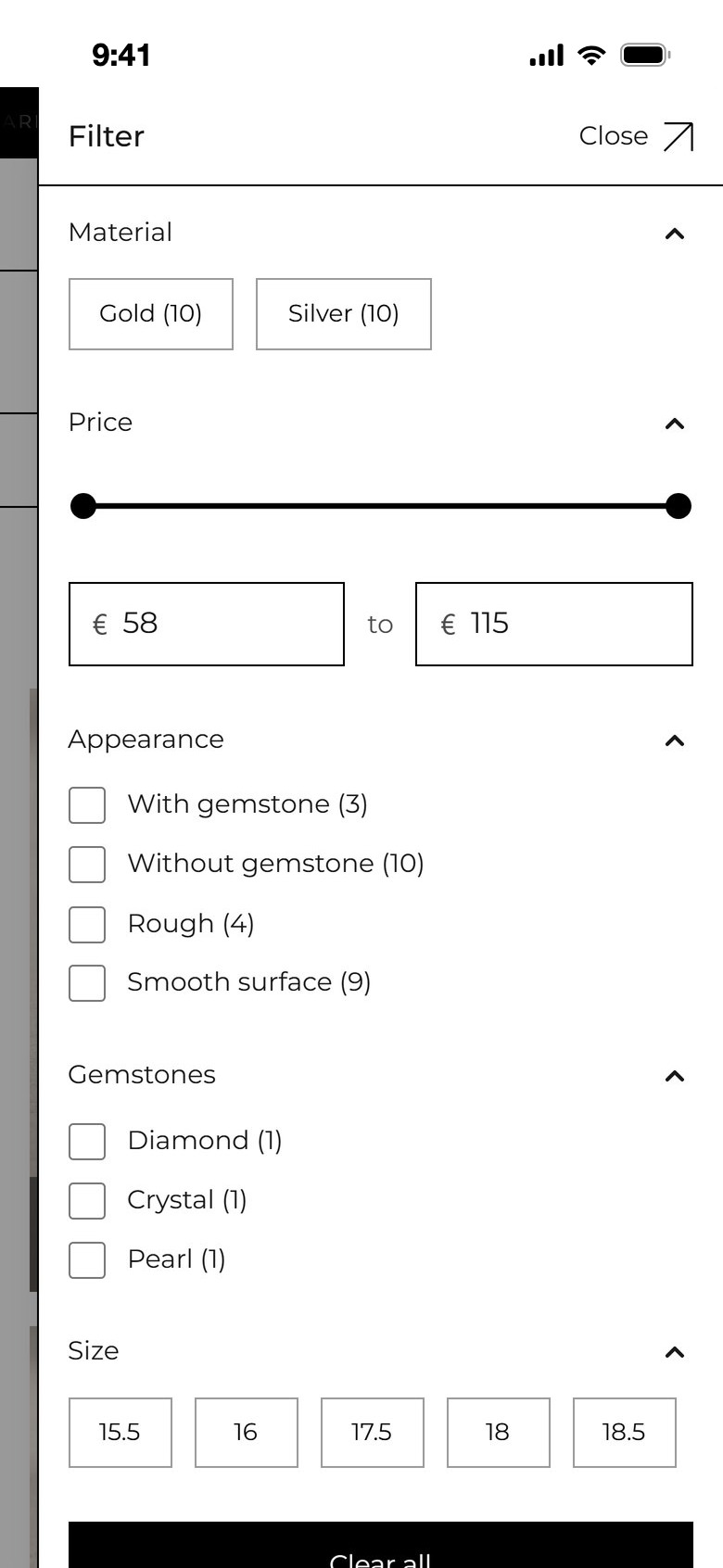Viewport: 723px width, 1568px height.
Task: Collapse the Size section chevron
Action: pos(675,1352)
